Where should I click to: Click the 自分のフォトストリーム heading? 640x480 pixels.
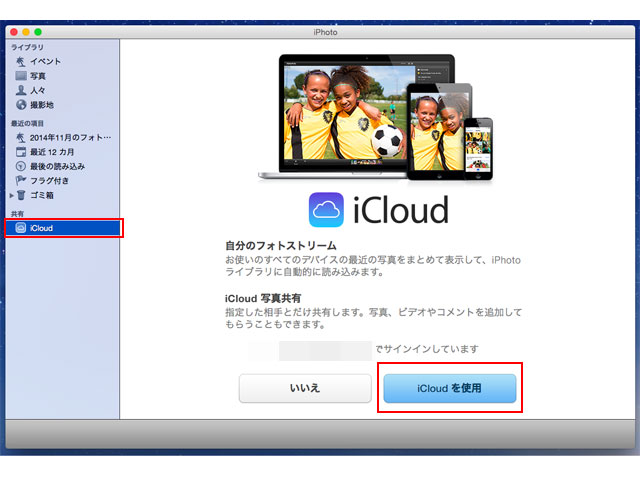(x=281, y=245)
